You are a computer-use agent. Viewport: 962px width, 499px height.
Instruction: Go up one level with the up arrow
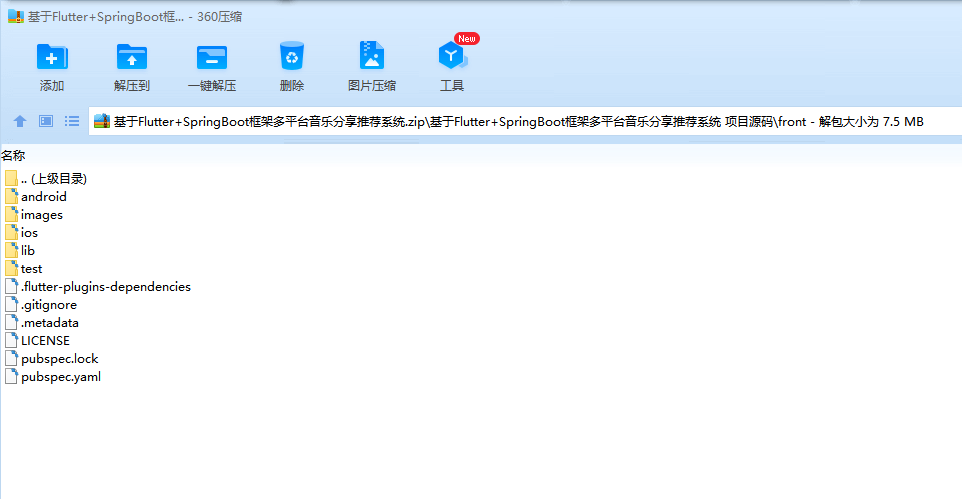(20, 121)
